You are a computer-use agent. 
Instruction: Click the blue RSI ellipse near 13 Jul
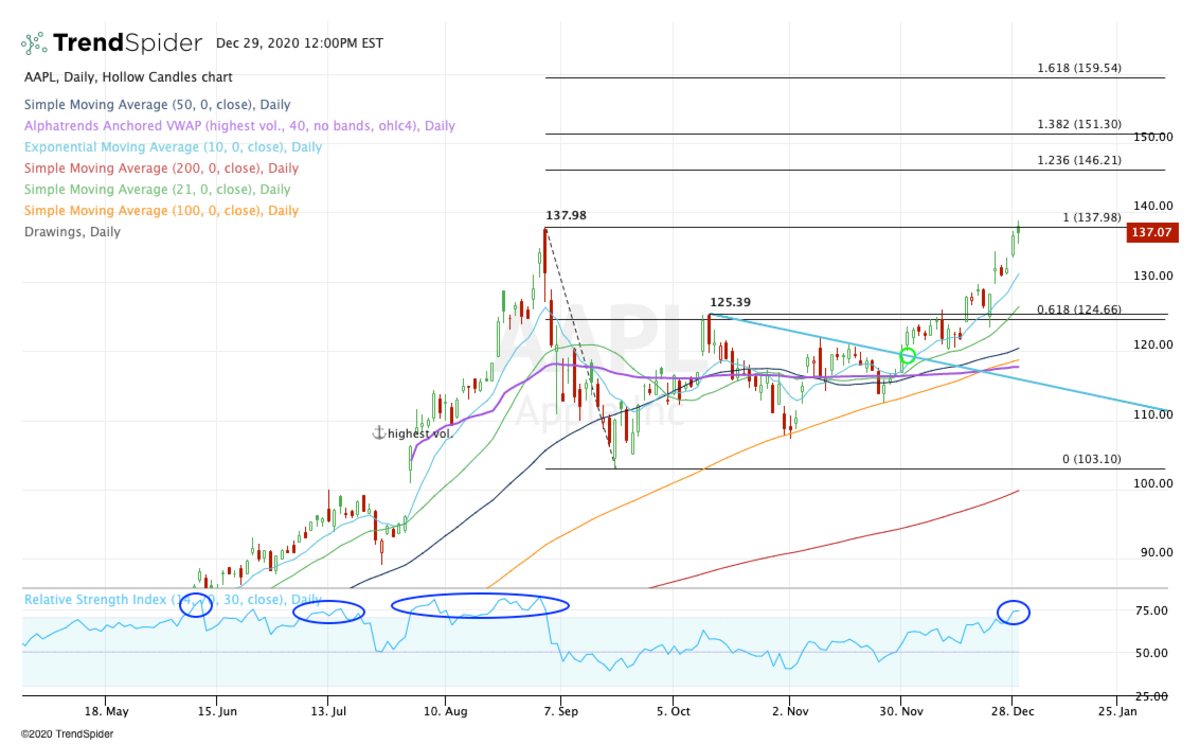point(328,612)
